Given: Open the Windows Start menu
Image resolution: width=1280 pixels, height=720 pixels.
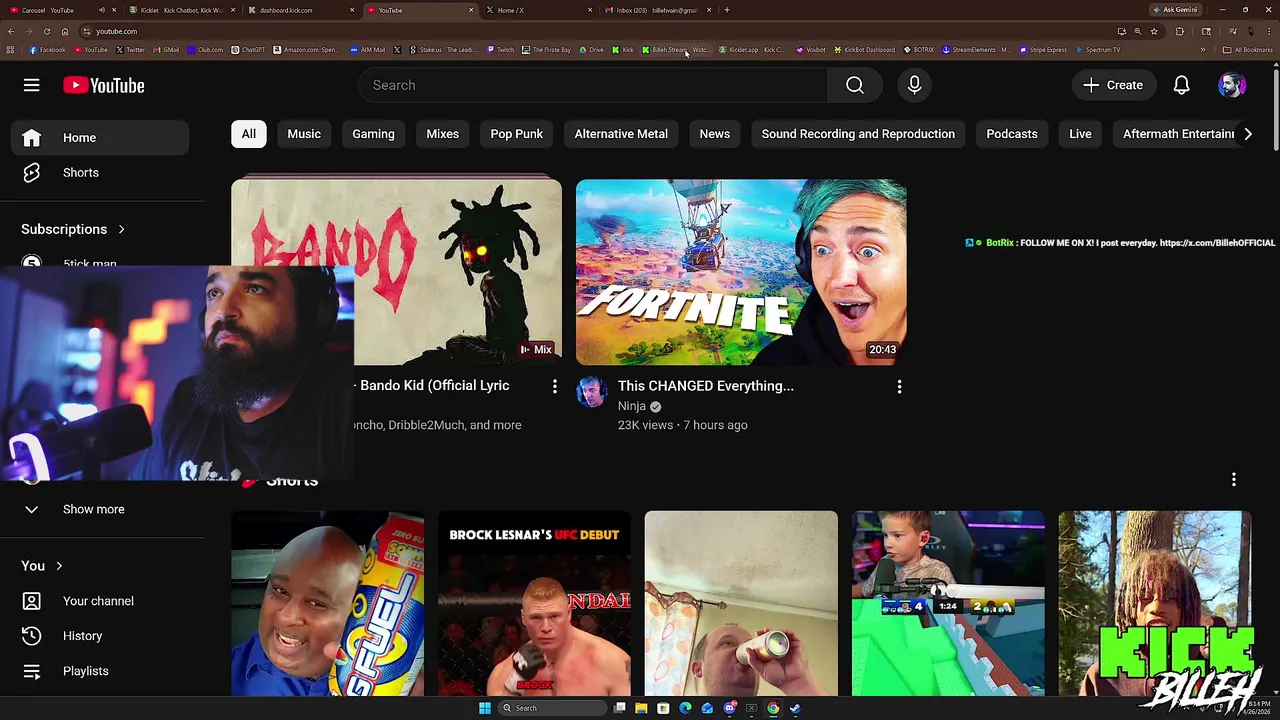Looking at the screenshot, I should point(485,708).
